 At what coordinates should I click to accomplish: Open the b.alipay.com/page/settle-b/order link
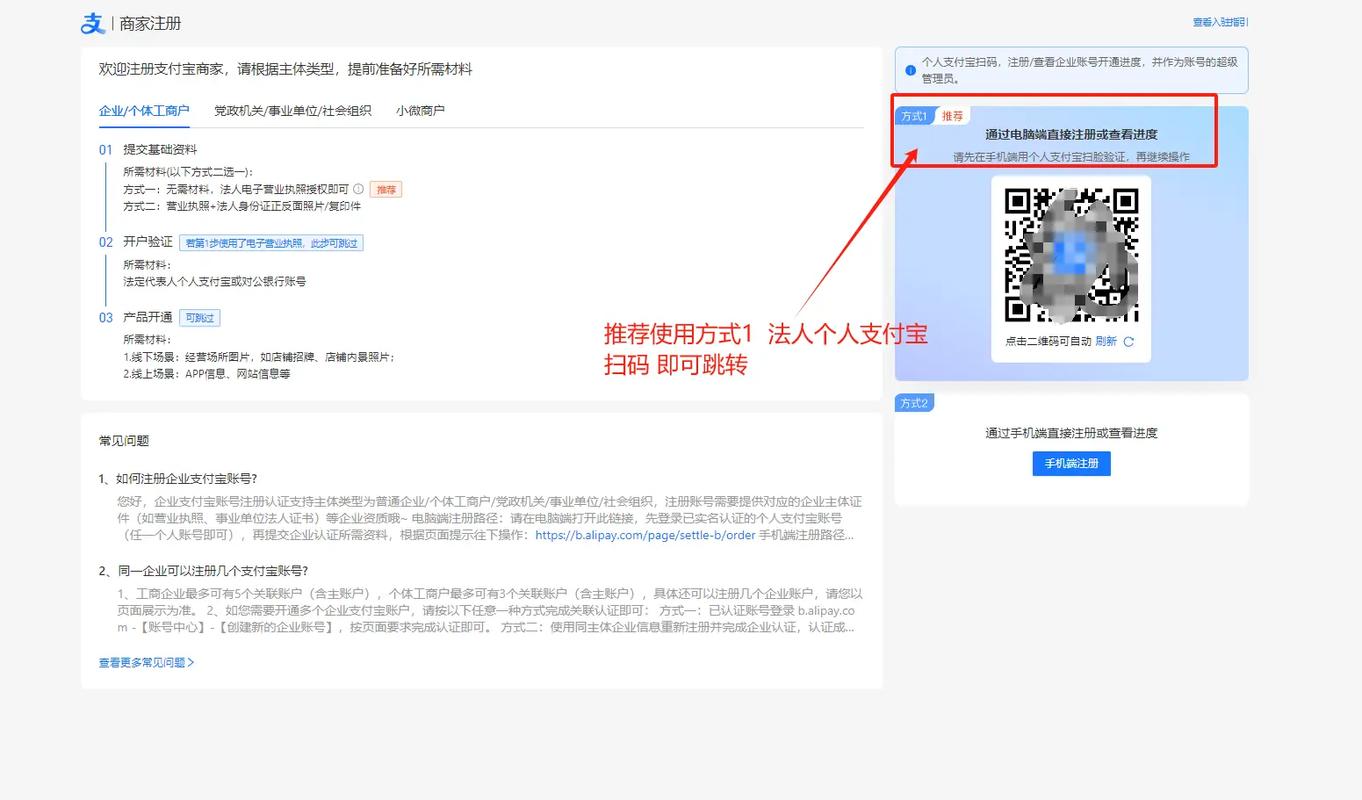click(645, 535)
